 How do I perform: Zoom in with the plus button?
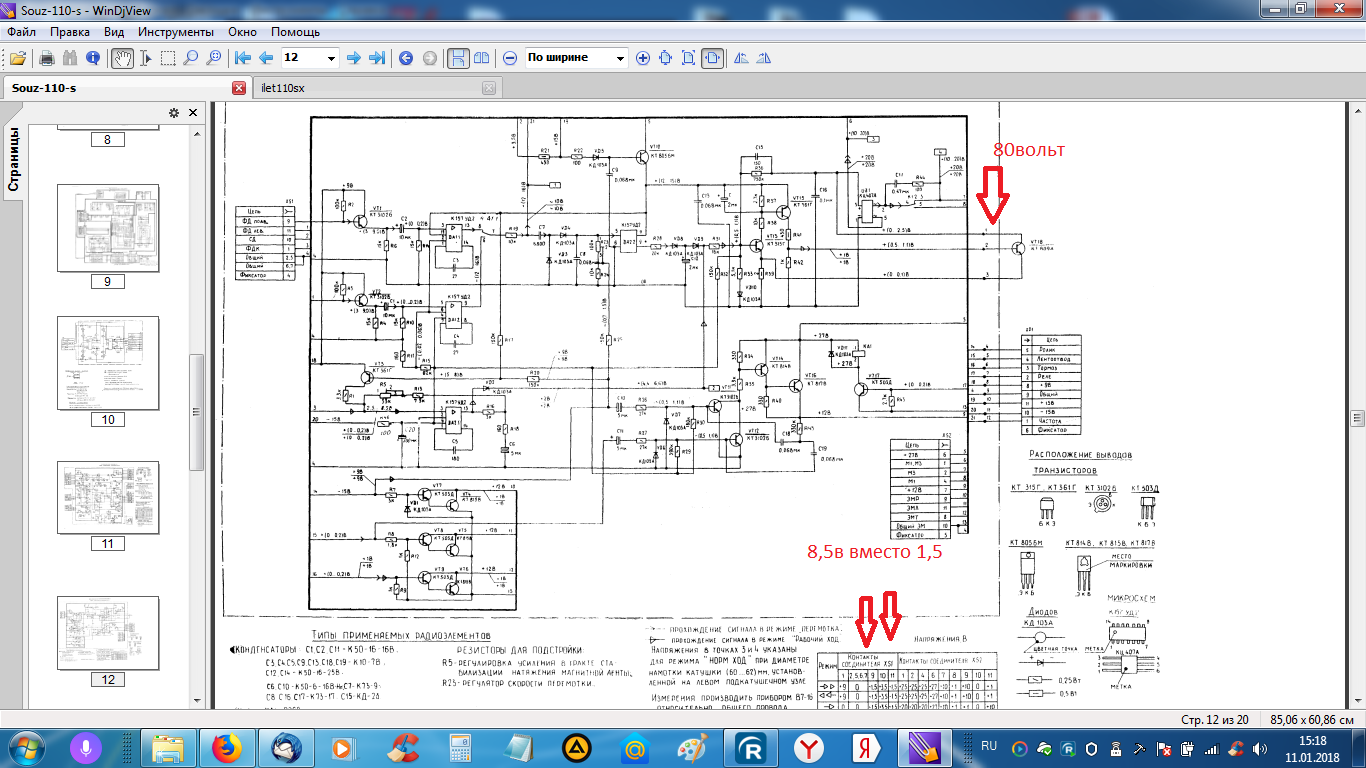643,58
